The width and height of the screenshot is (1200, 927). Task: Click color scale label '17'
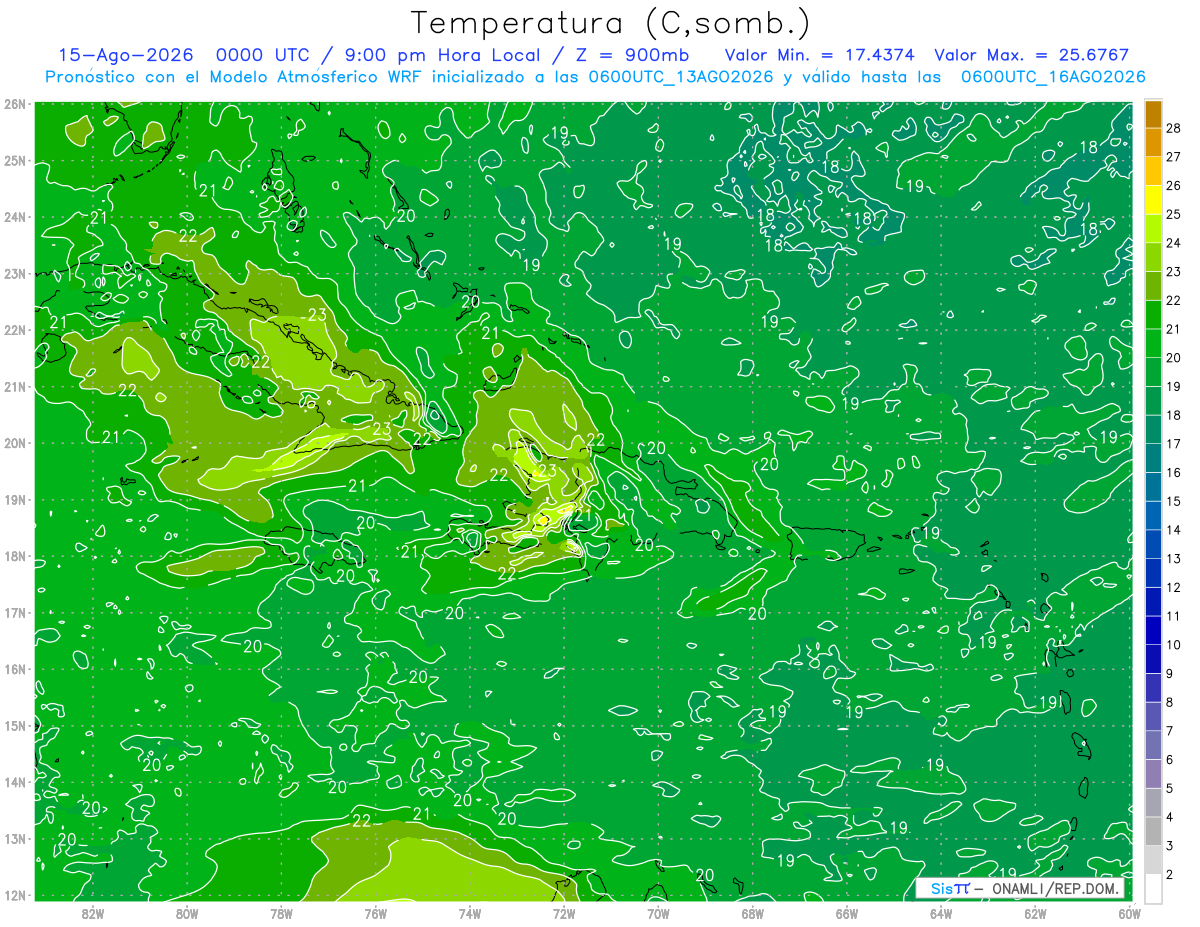coord(1174,443)
